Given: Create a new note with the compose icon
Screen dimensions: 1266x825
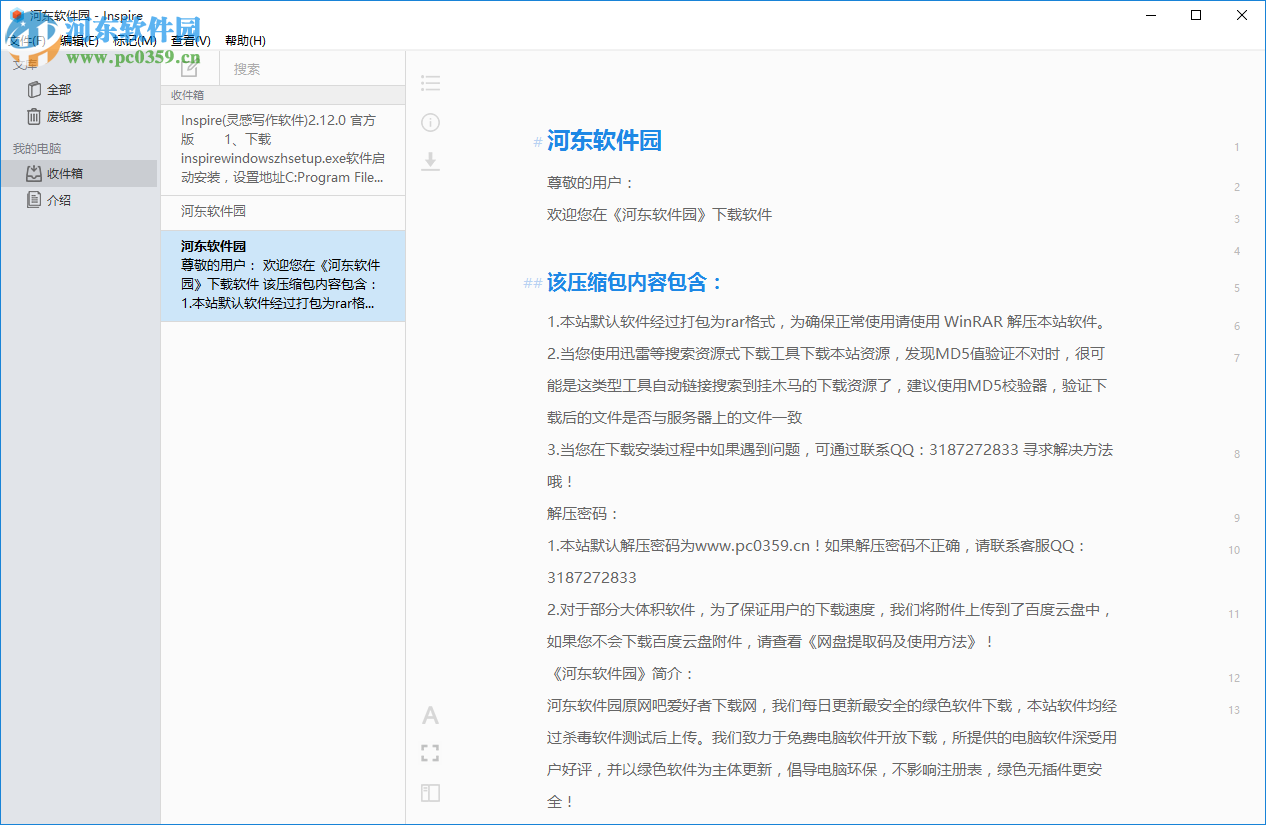Looking at the screenshot, I should pos(189,68).
